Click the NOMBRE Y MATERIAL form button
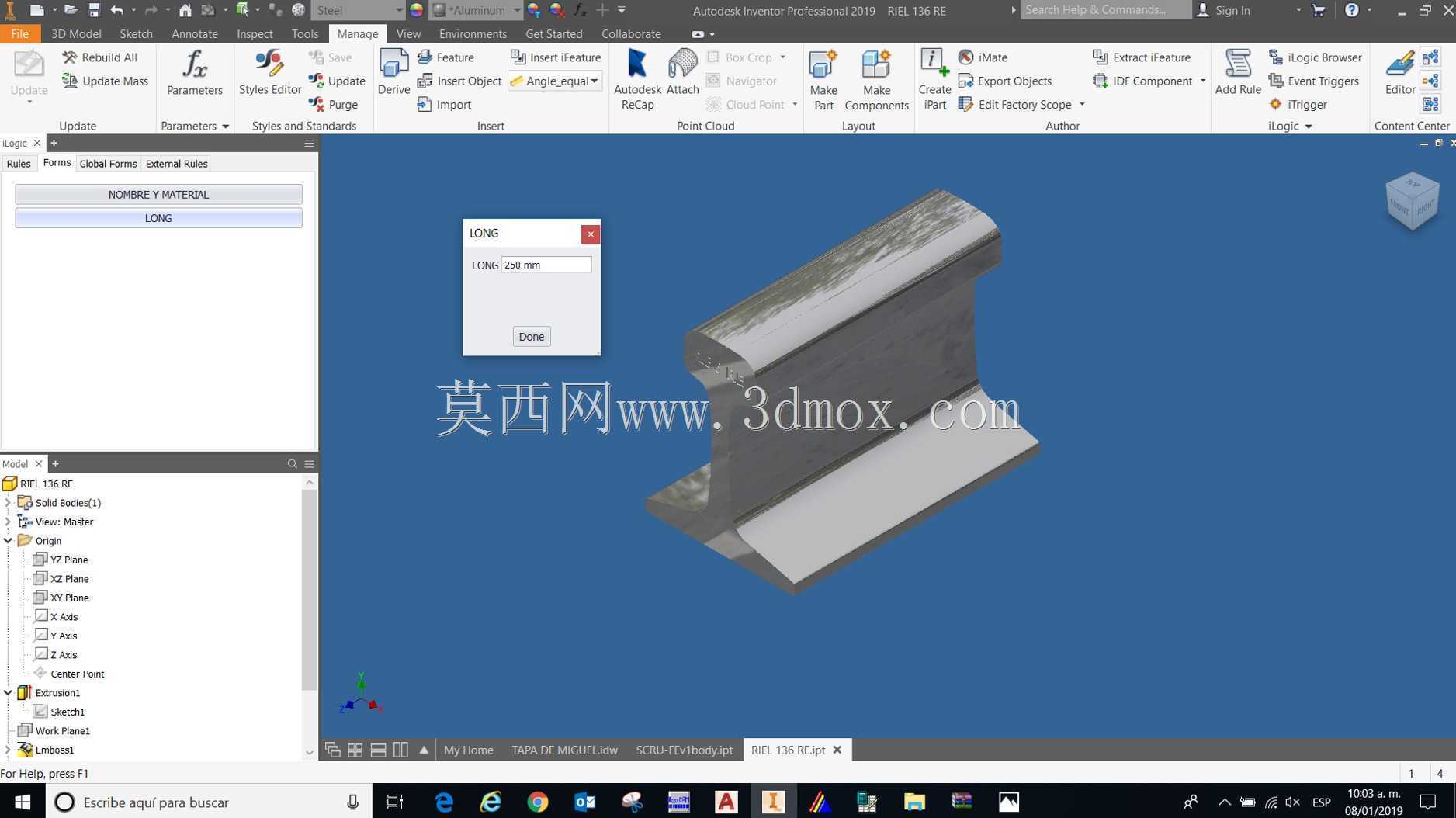The width and height of the screenshot is (1456, 818). (158, 194)
